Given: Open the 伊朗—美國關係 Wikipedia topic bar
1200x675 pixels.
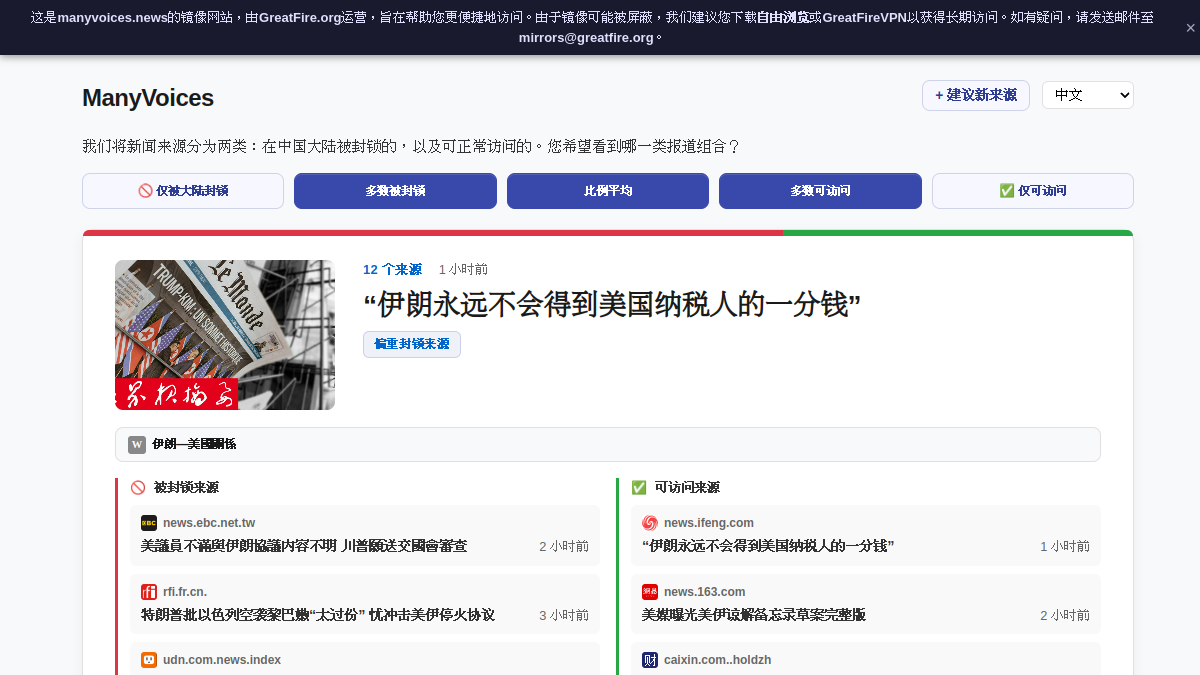Looking at the screenshot, I should 608,444.
